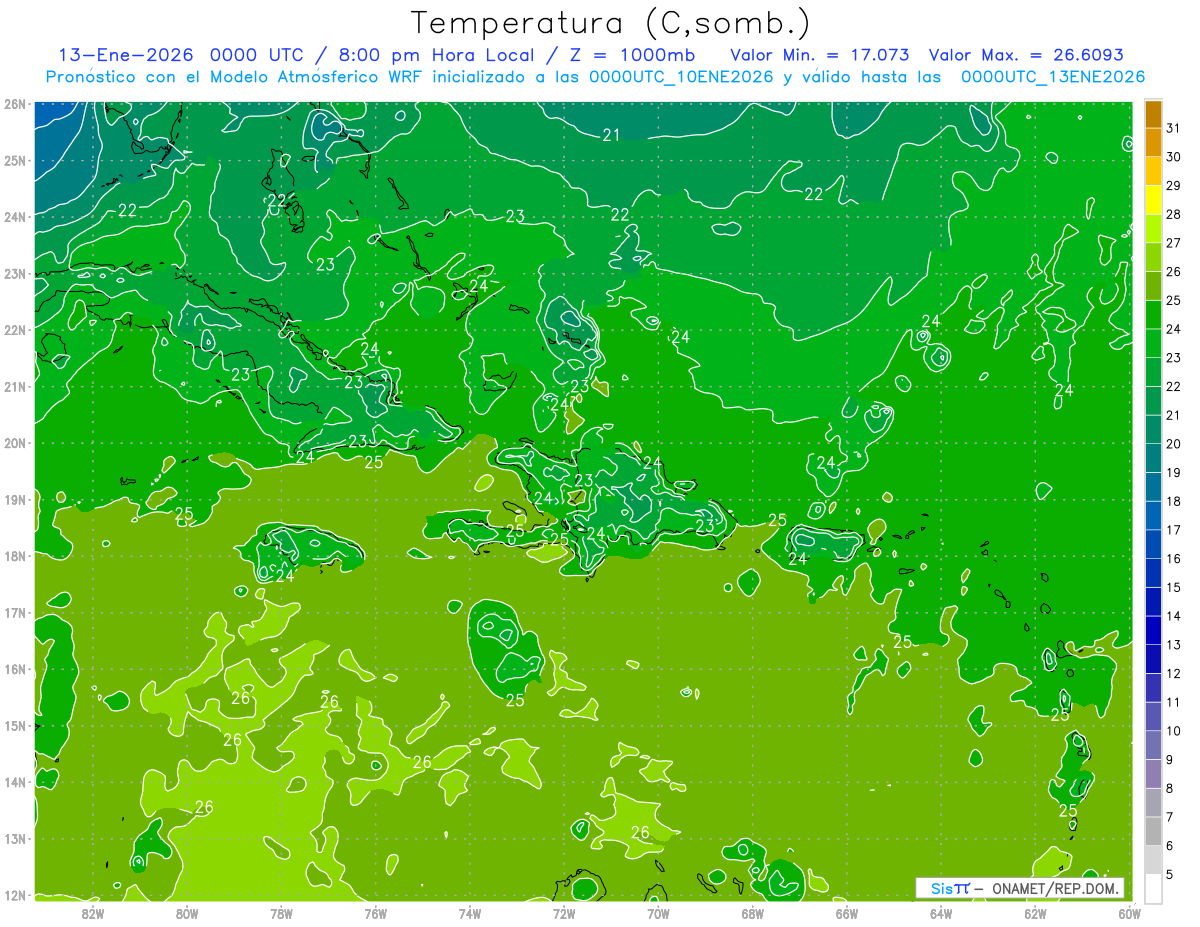Screen dimensions: 1200x927
Task: Click the color scale value "12"
Action: coord(1173,673)
